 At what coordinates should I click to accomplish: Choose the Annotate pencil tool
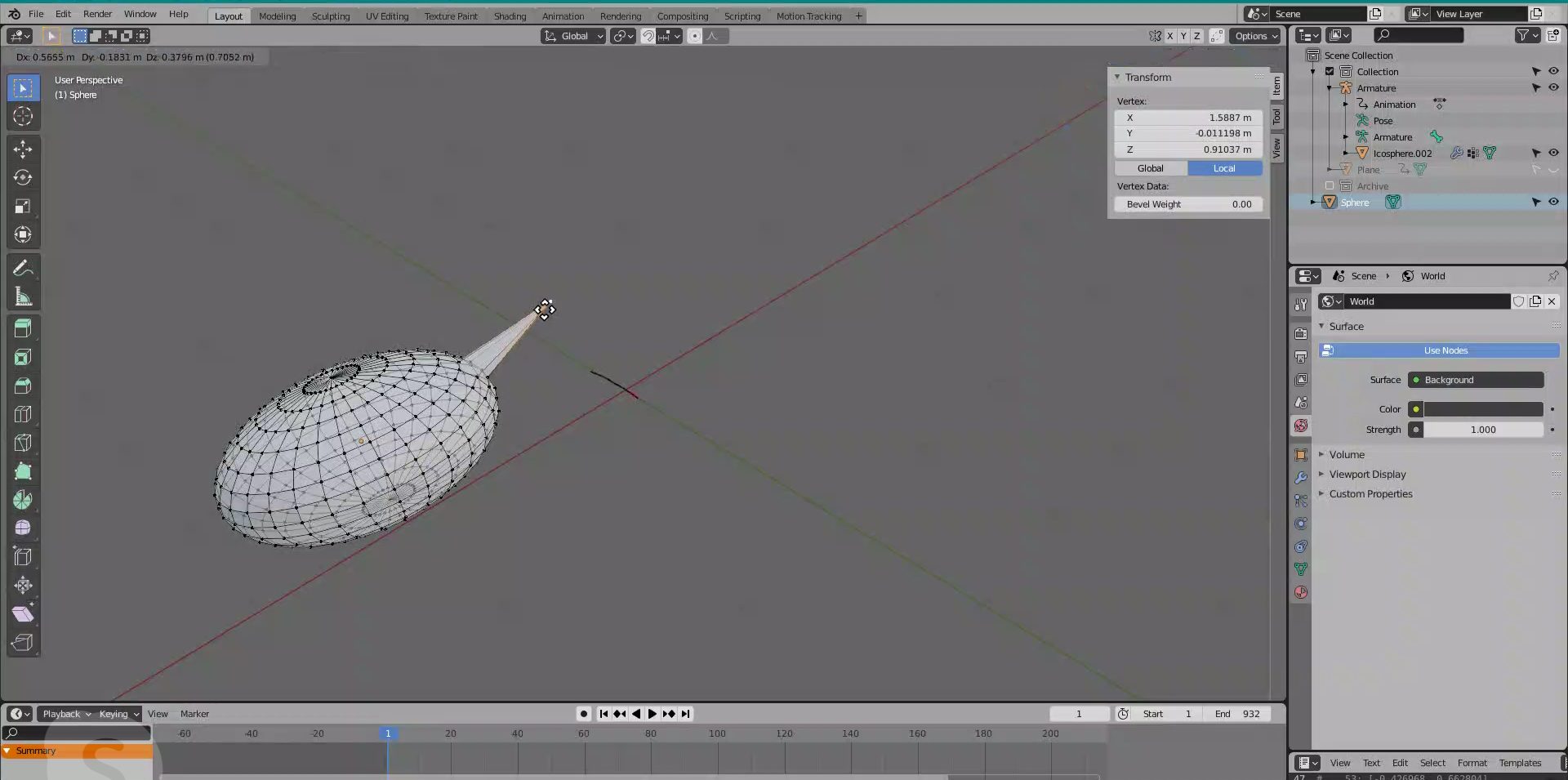coord(23,268)
